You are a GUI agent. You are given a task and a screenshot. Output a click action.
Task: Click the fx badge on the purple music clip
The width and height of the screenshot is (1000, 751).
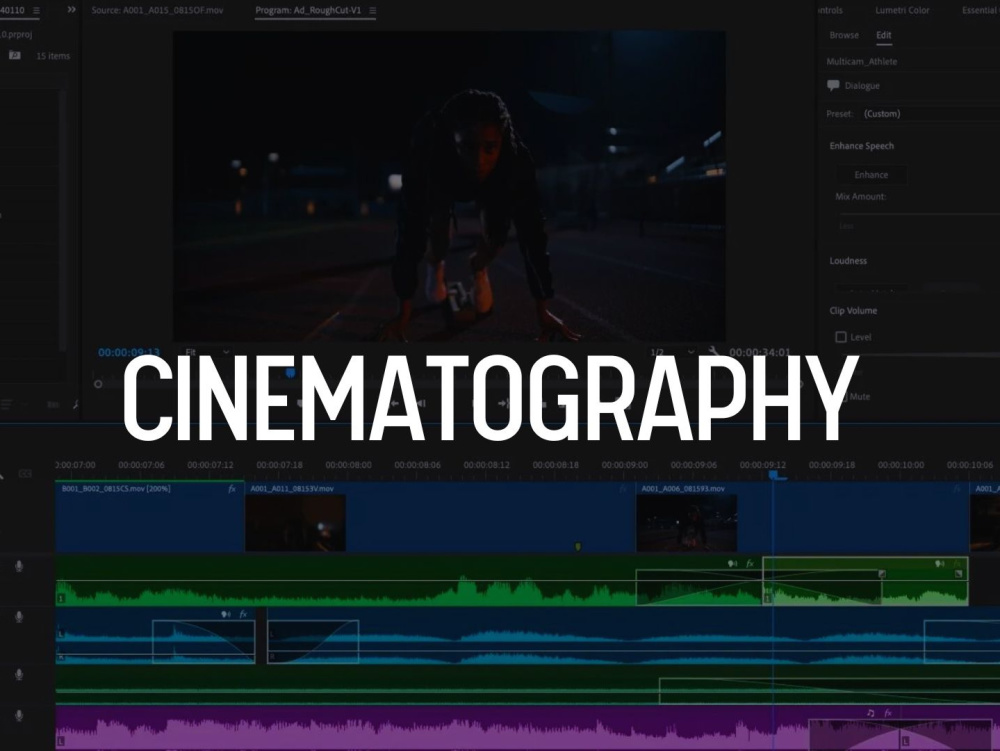click(x=888, y=713)
